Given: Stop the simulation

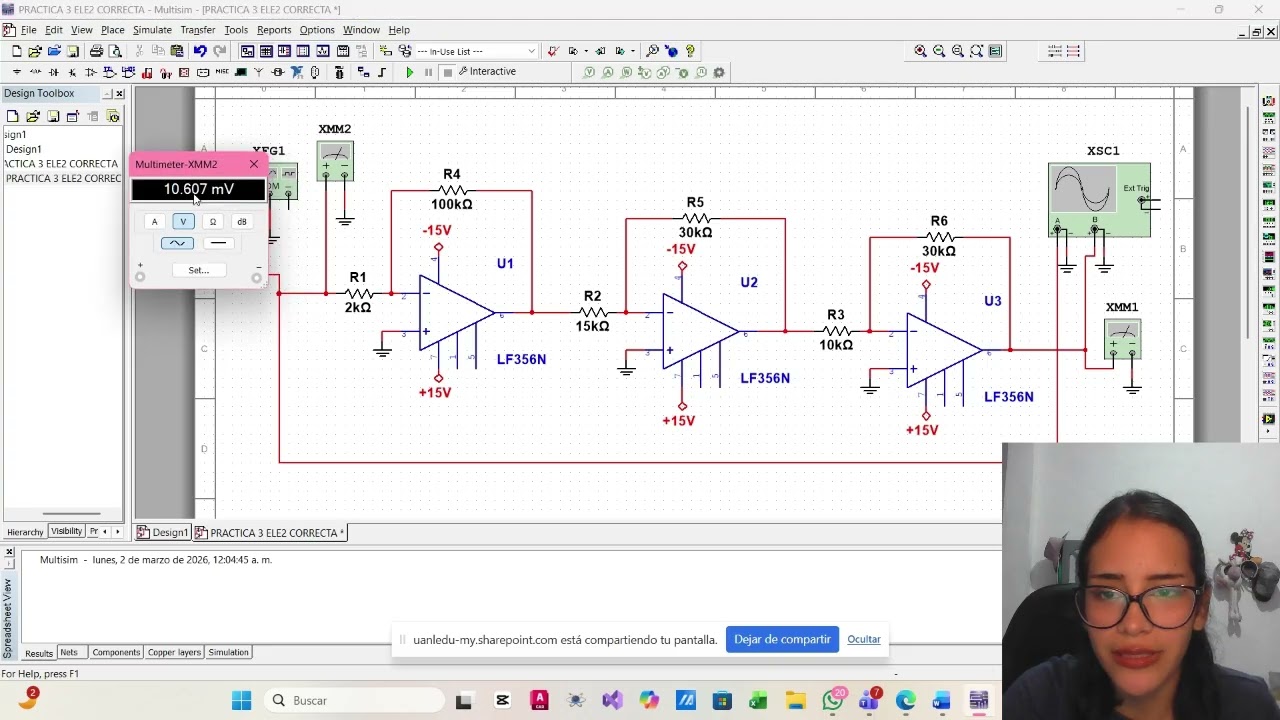Looking at the screenshot, I should (x=448, y=72).
